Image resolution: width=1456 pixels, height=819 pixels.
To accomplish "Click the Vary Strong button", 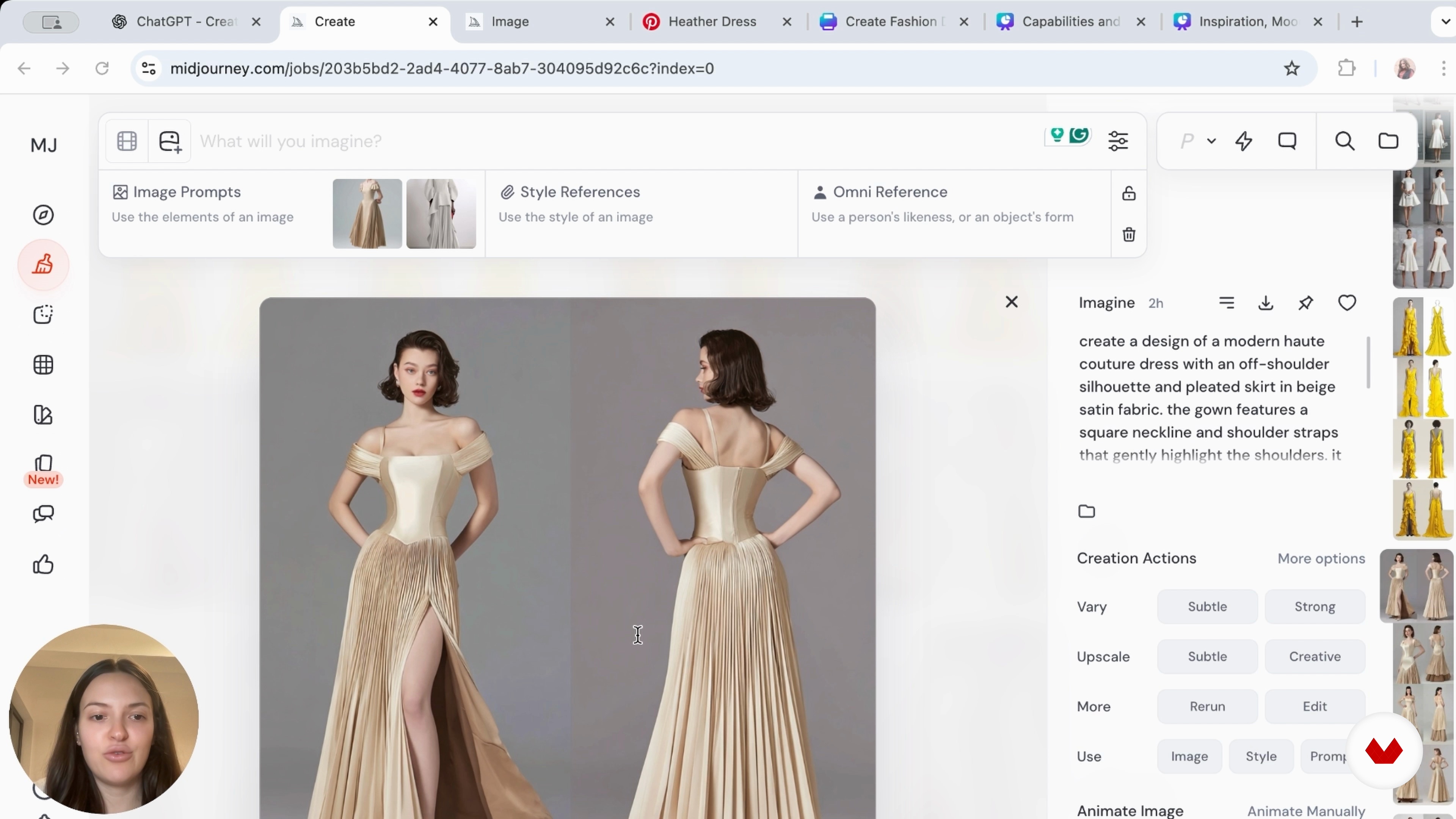I will click(x=1315, y=607).
